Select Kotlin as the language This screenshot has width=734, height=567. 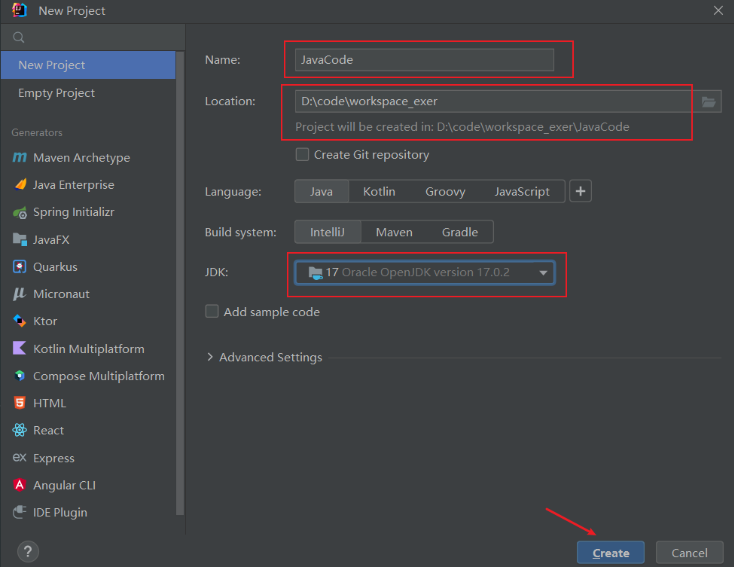(x=379, y=191)
